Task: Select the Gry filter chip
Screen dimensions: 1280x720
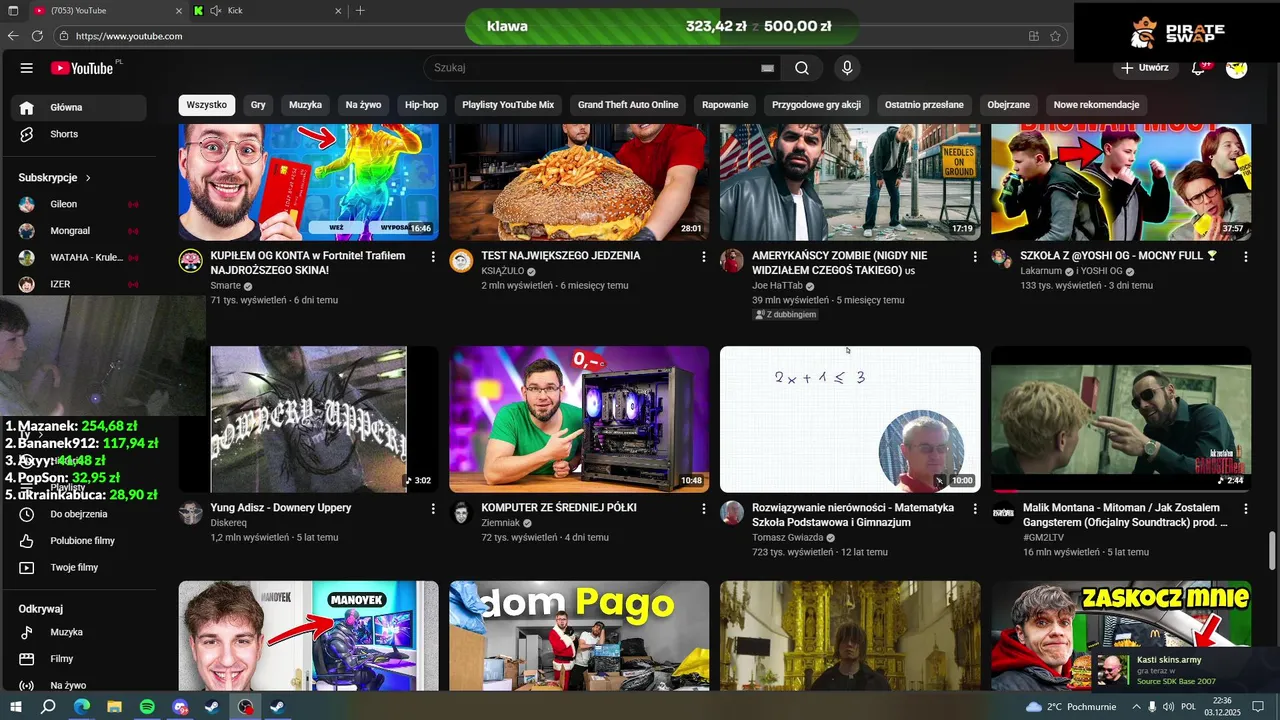Action: point(258,105)
